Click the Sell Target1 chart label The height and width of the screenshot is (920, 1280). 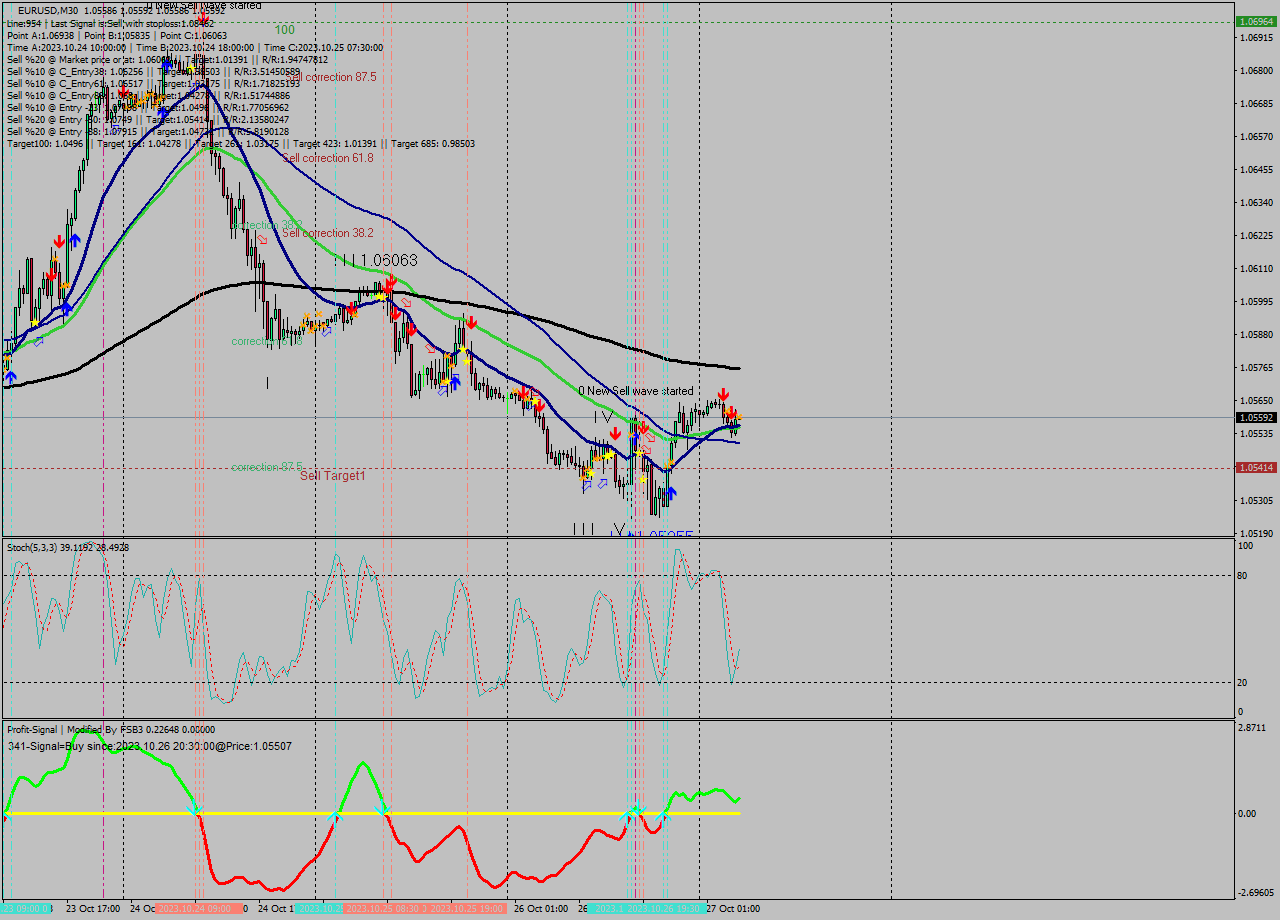pyautogui.click(x=331, y=477)
